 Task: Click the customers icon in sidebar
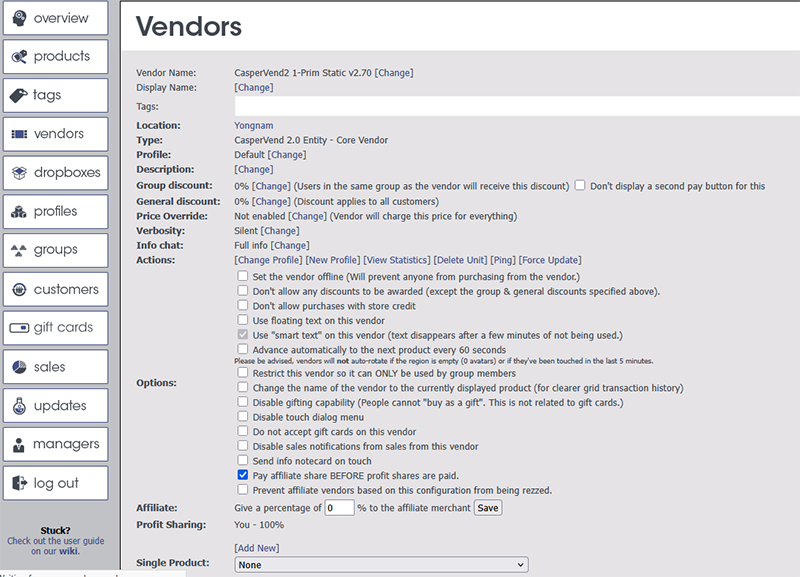point(19,290)
